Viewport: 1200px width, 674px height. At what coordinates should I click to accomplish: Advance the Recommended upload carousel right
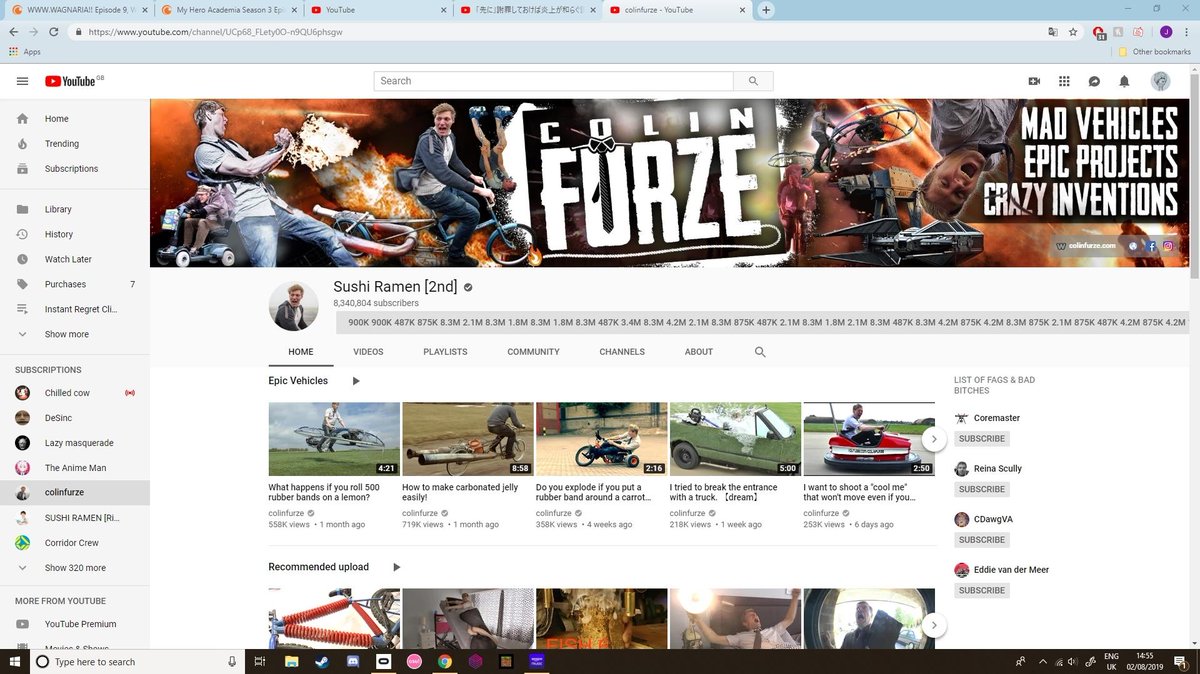coord(933,625)
